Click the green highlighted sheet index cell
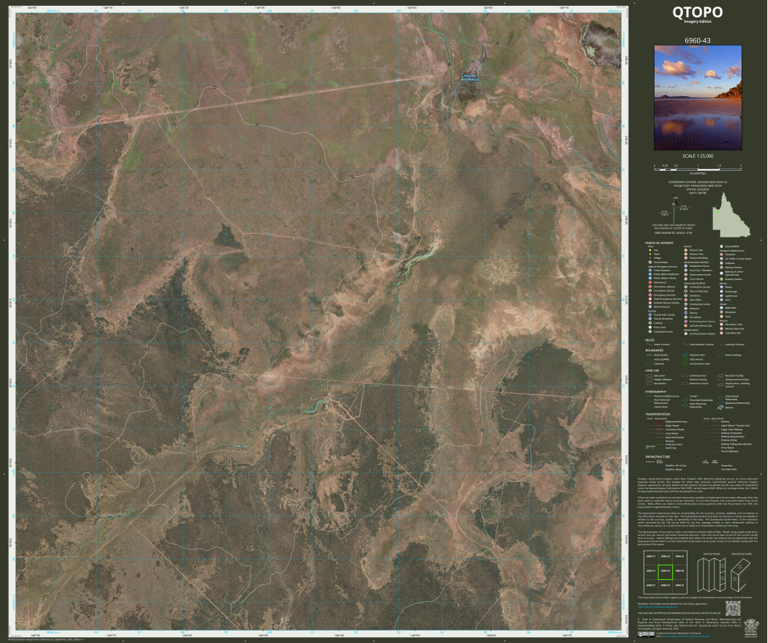 (665, 572)
